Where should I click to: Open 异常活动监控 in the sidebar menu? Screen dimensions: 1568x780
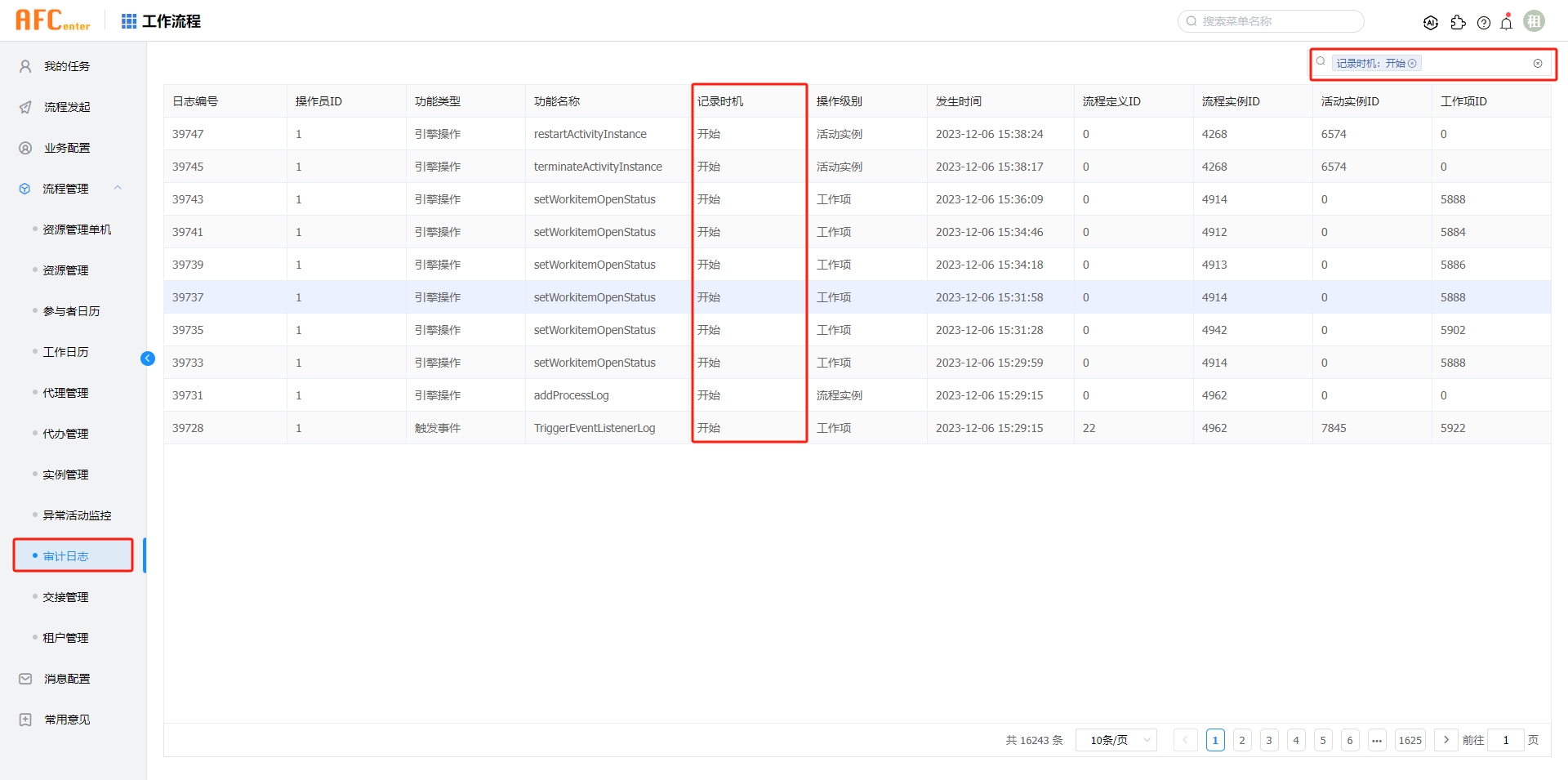78,515
